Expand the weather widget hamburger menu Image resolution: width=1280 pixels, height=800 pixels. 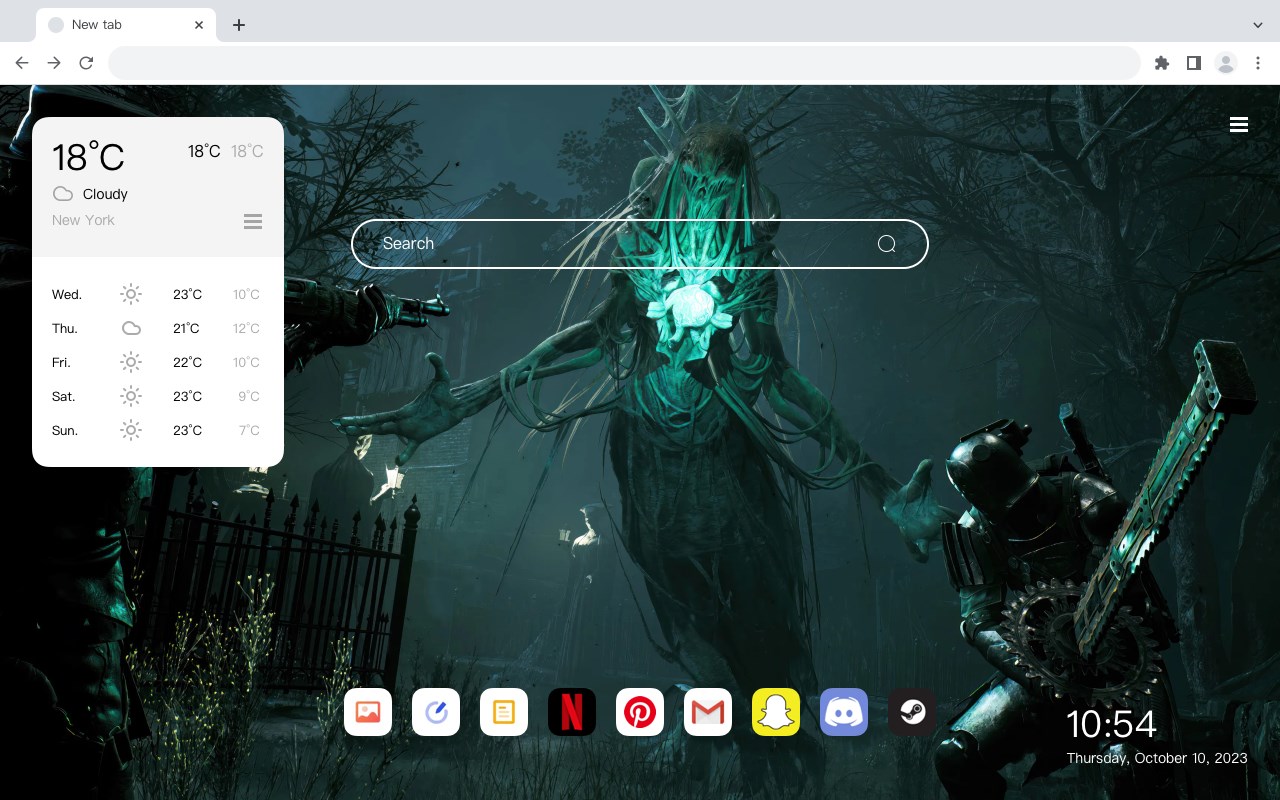[253, 221]
